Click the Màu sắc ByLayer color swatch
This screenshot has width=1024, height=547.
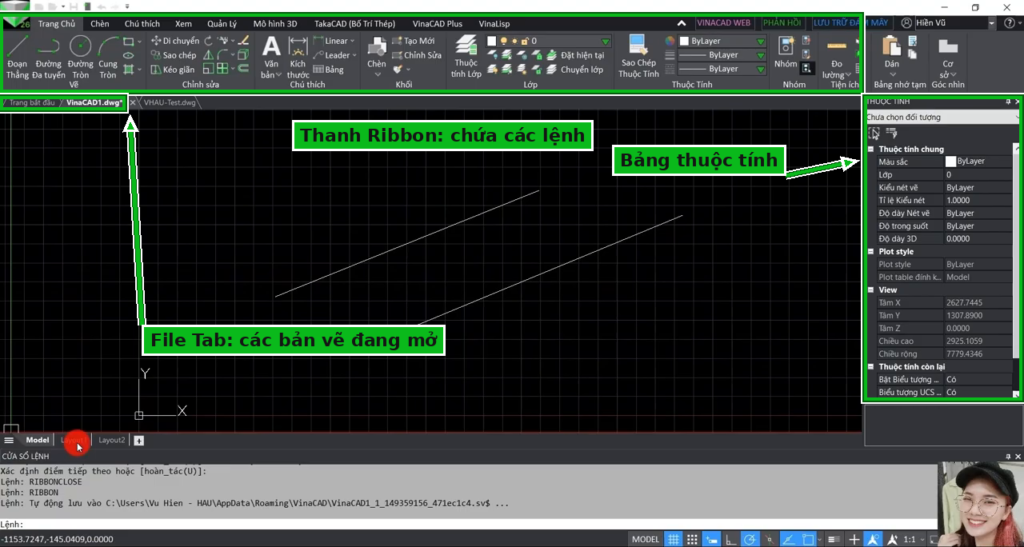point(951,161)
